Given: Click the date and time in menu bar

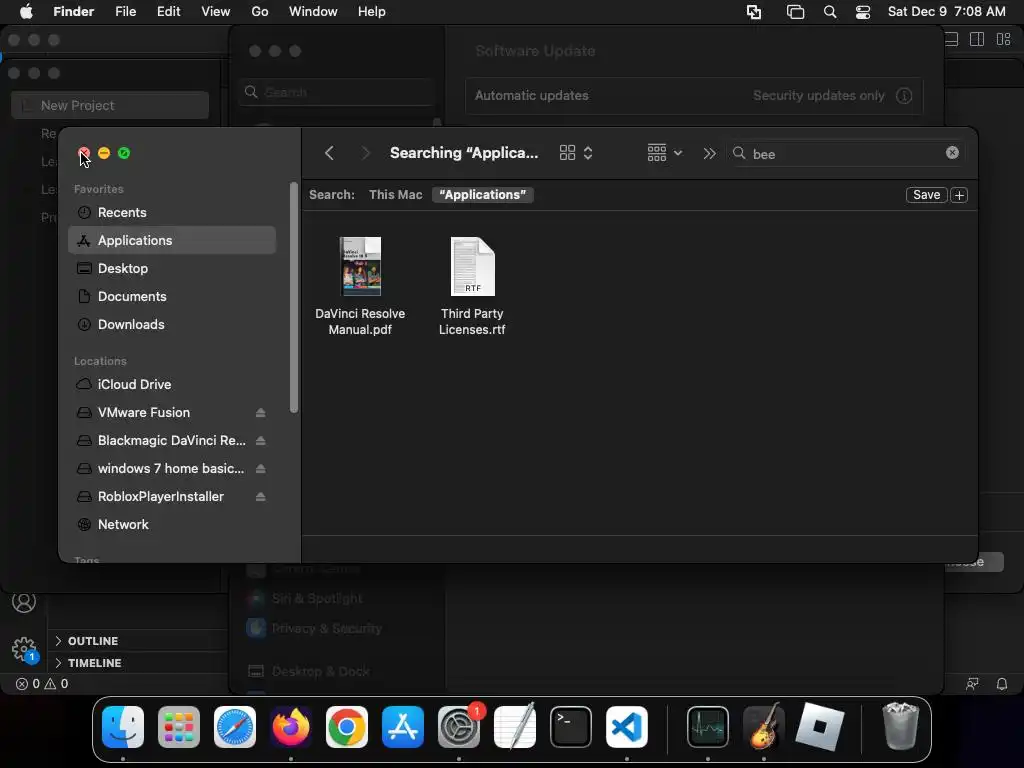Looking at the screenshot, I should tap(946, 12).
